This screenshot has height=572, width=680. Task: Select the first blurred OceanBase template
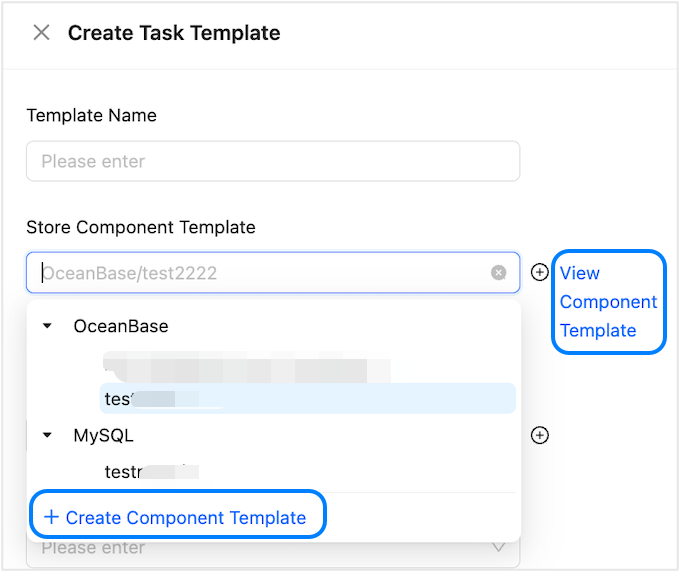tap(245, 364)
